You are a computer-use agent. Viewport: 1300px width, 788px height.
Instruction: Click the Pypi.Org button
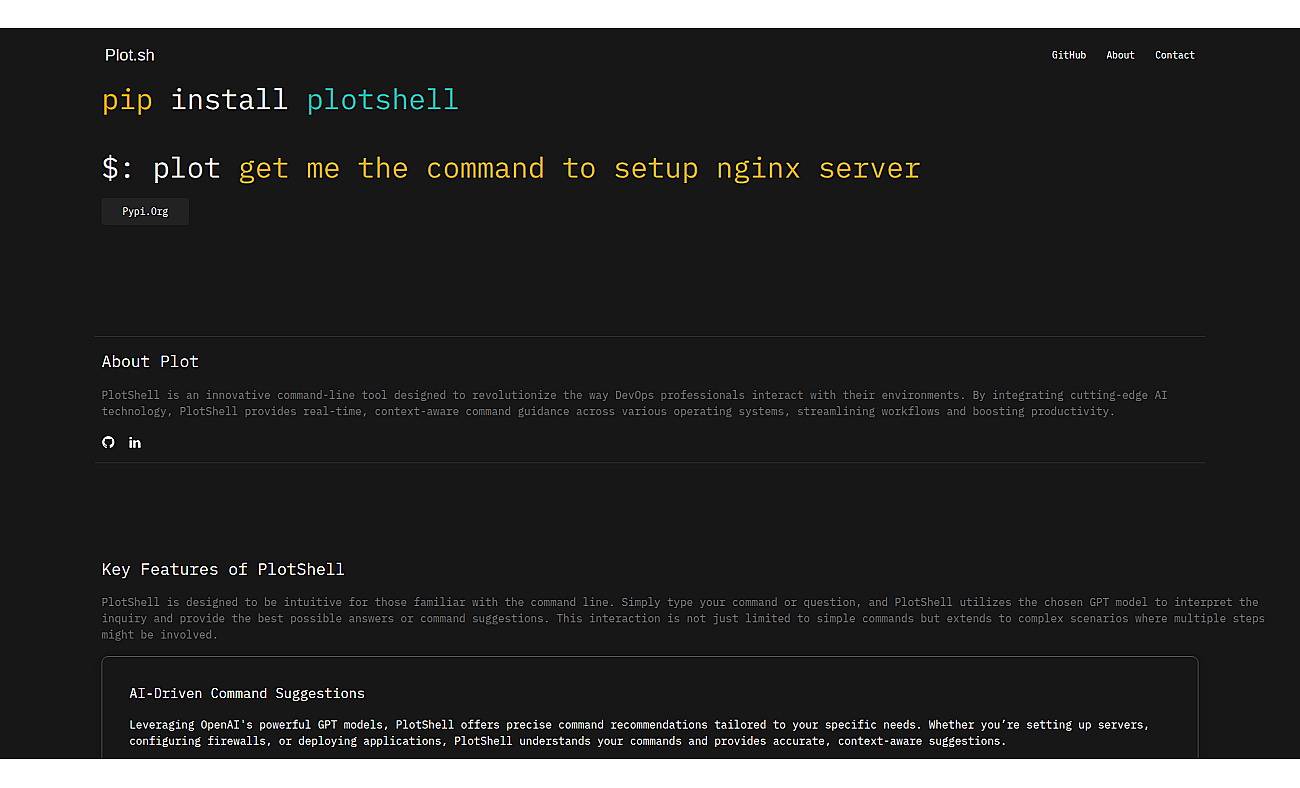145,212
